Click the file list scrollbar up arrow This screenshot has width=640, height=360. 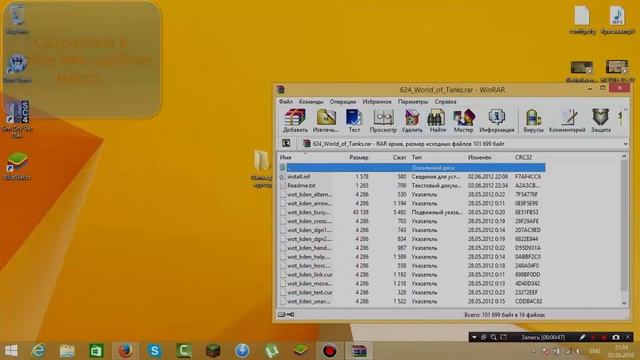(x=624, y=156)
